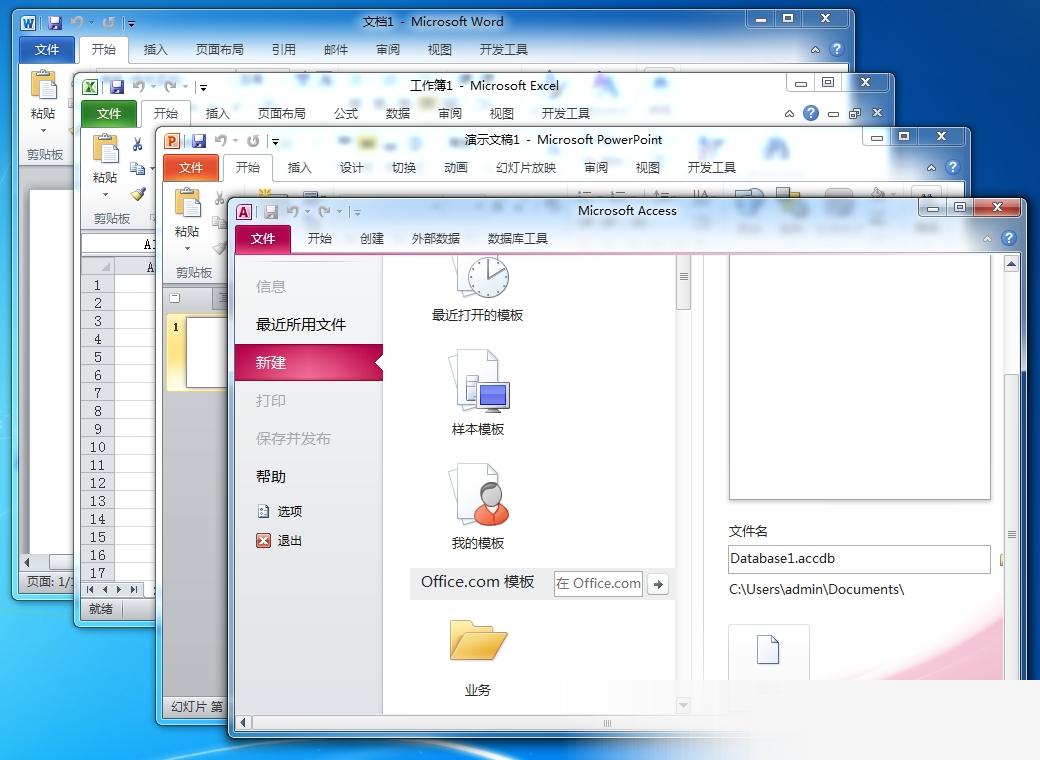Click the Excel application icon in title bar
The image size is (1040, 760).
coord(90,87)
